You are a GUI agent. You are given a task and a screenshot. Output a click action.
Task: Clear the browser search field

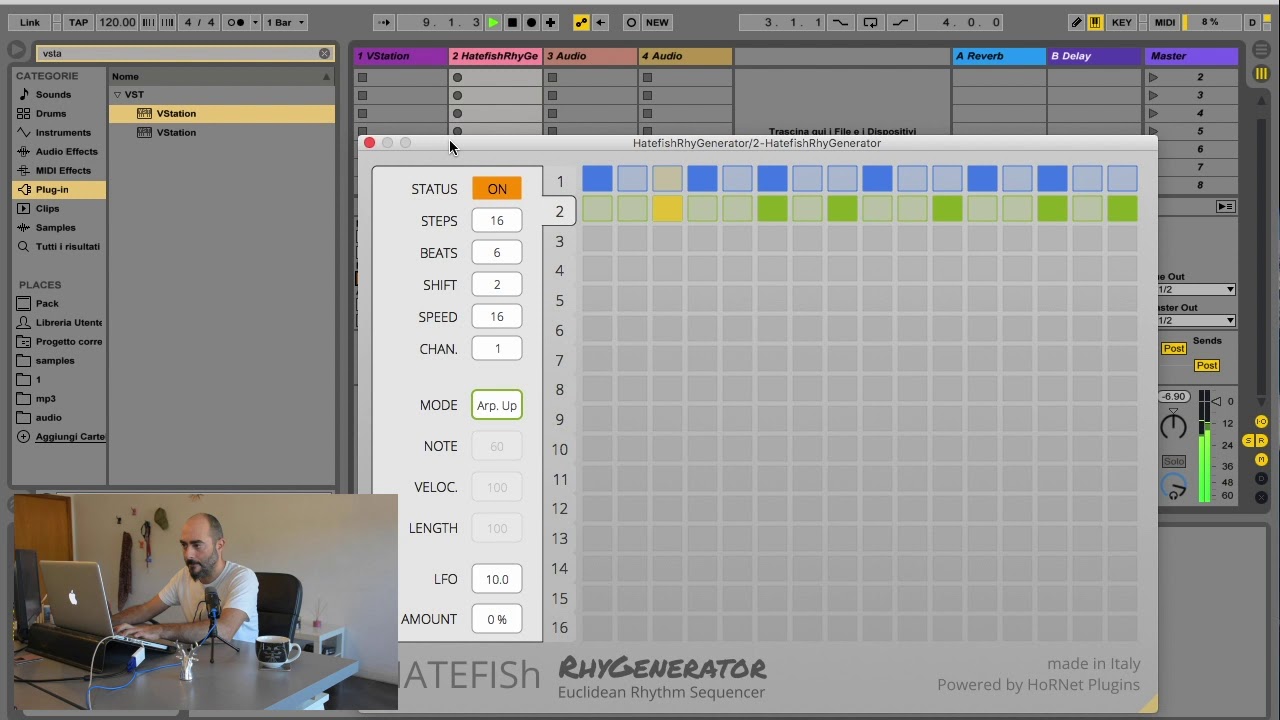coord(324,53)
